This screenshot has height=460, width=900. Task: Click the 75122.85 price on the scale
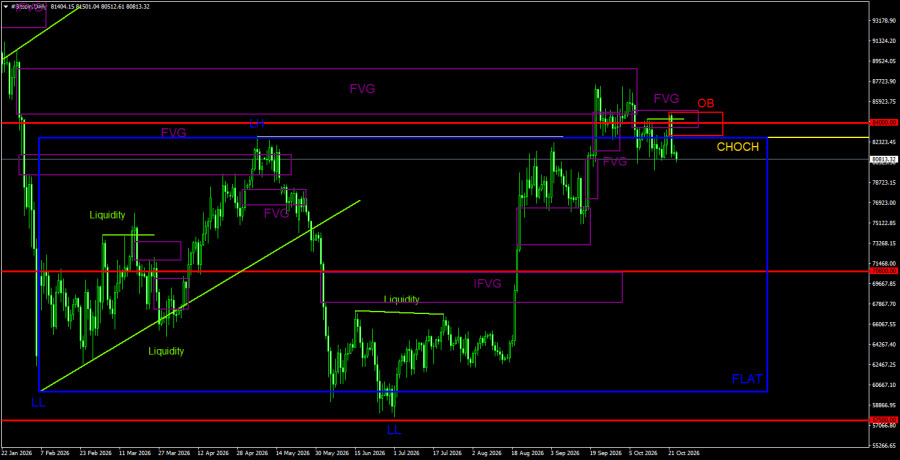(x=883, y=223)
